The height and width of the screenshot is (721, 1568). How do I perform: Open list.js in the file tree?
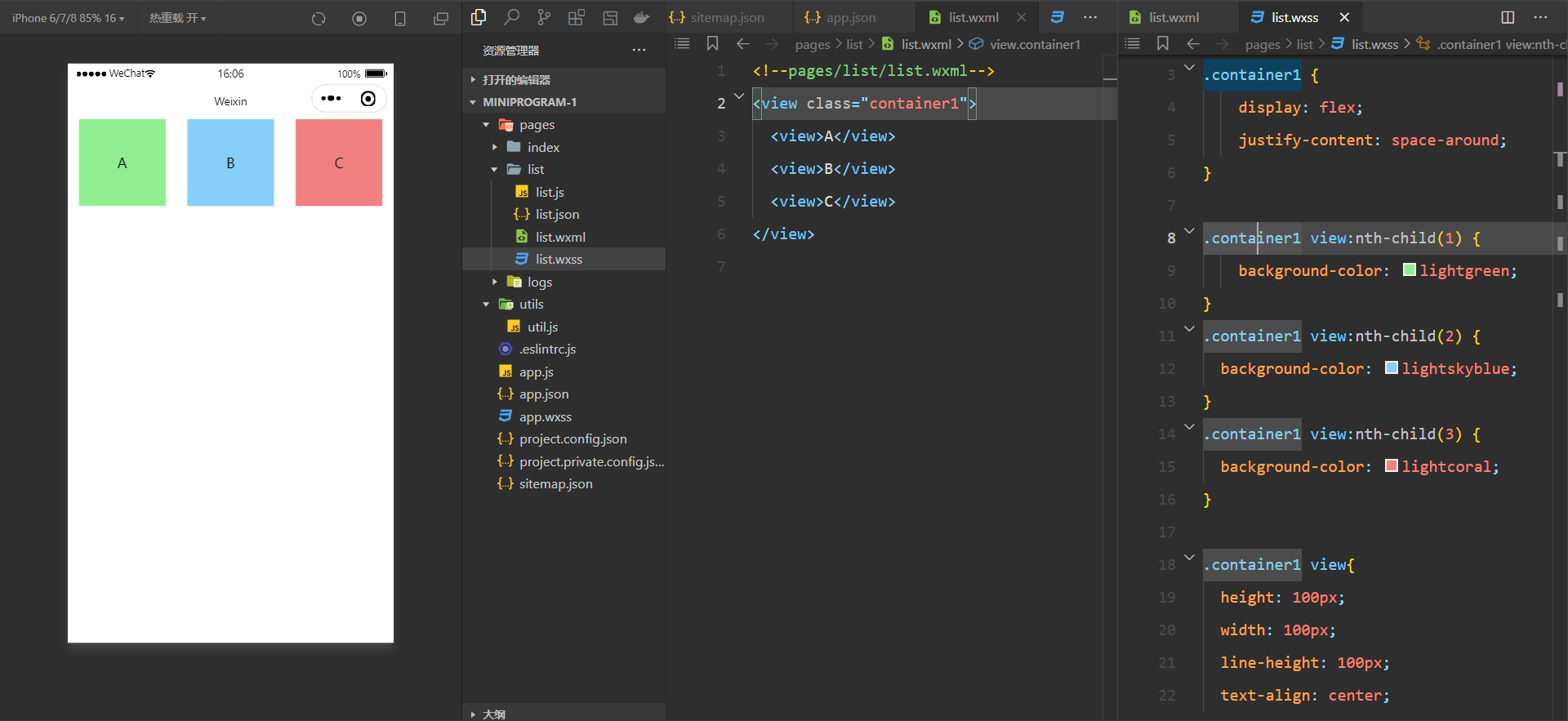pos(549,192)
